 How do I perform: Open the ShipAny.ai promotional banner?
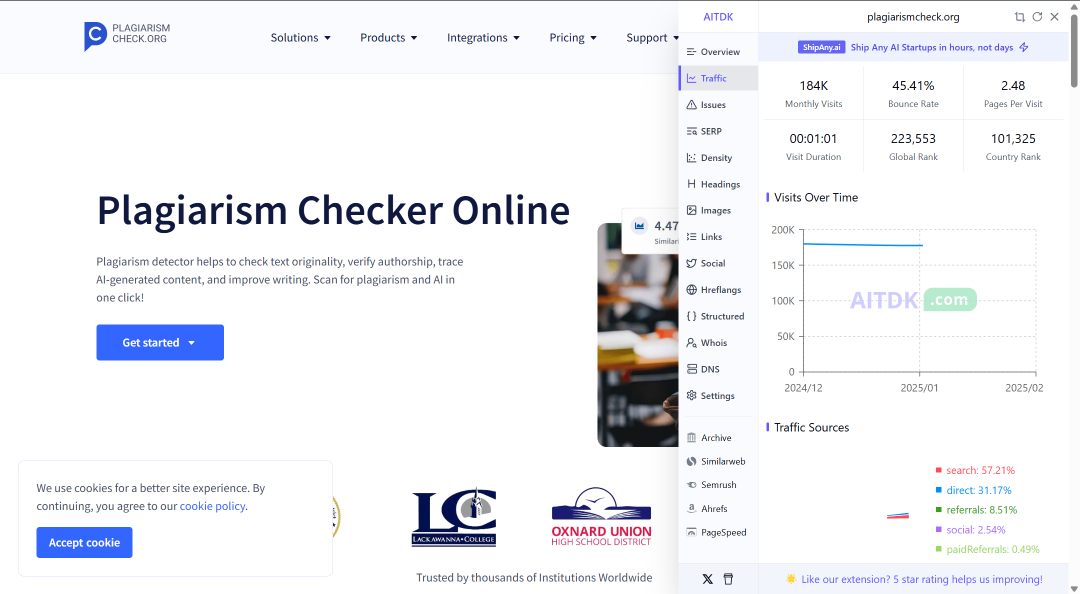913,48
